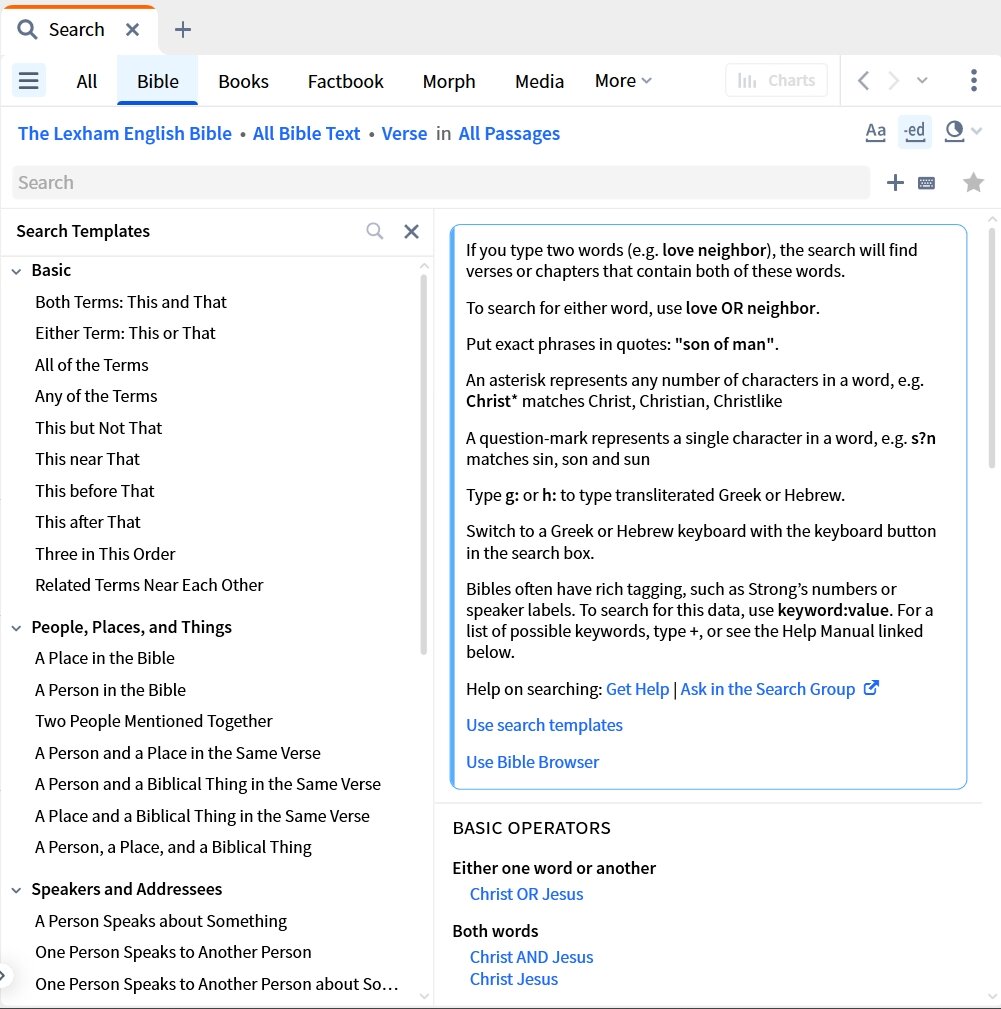The width and height of the screenshot is (1001, 1009).
Task: Click the plus icon in search box
Action: pos(895,183)
